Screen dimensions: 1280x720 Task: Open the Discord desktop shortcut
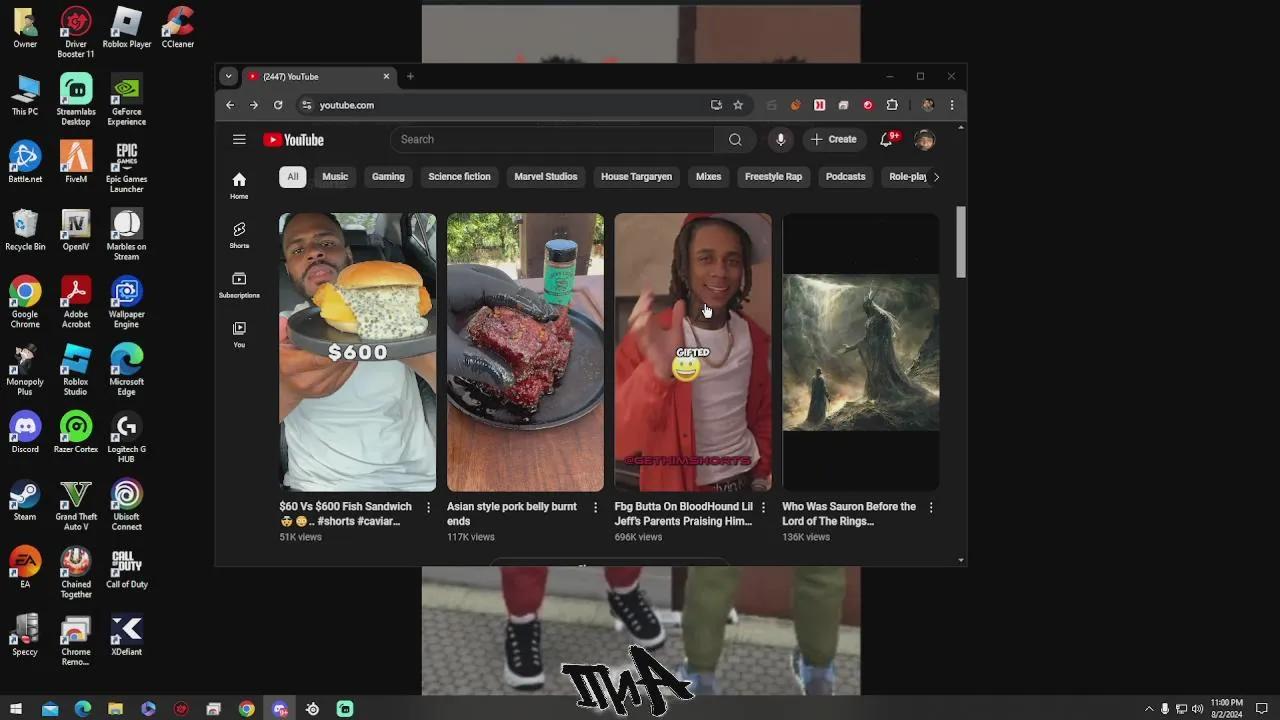click(x=25, y=432)
